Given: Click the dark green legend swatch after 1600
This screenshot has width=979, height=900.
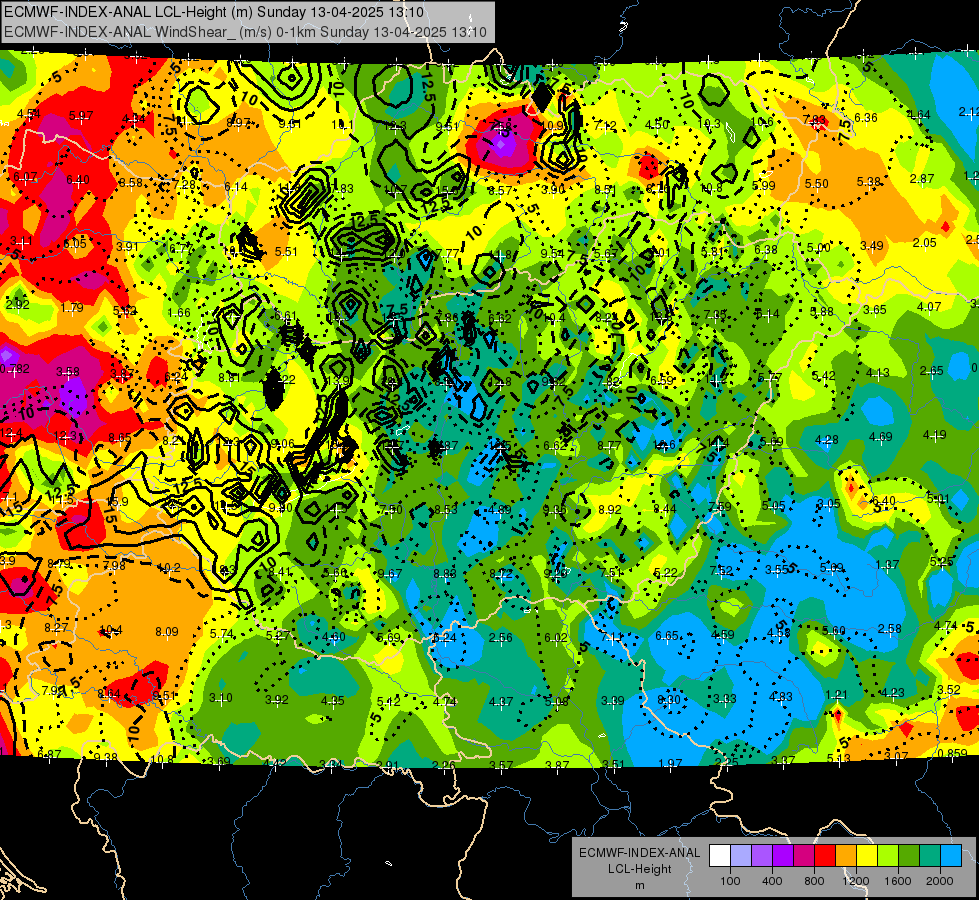Looking at the screenshot, I should [x=909, y=856].
